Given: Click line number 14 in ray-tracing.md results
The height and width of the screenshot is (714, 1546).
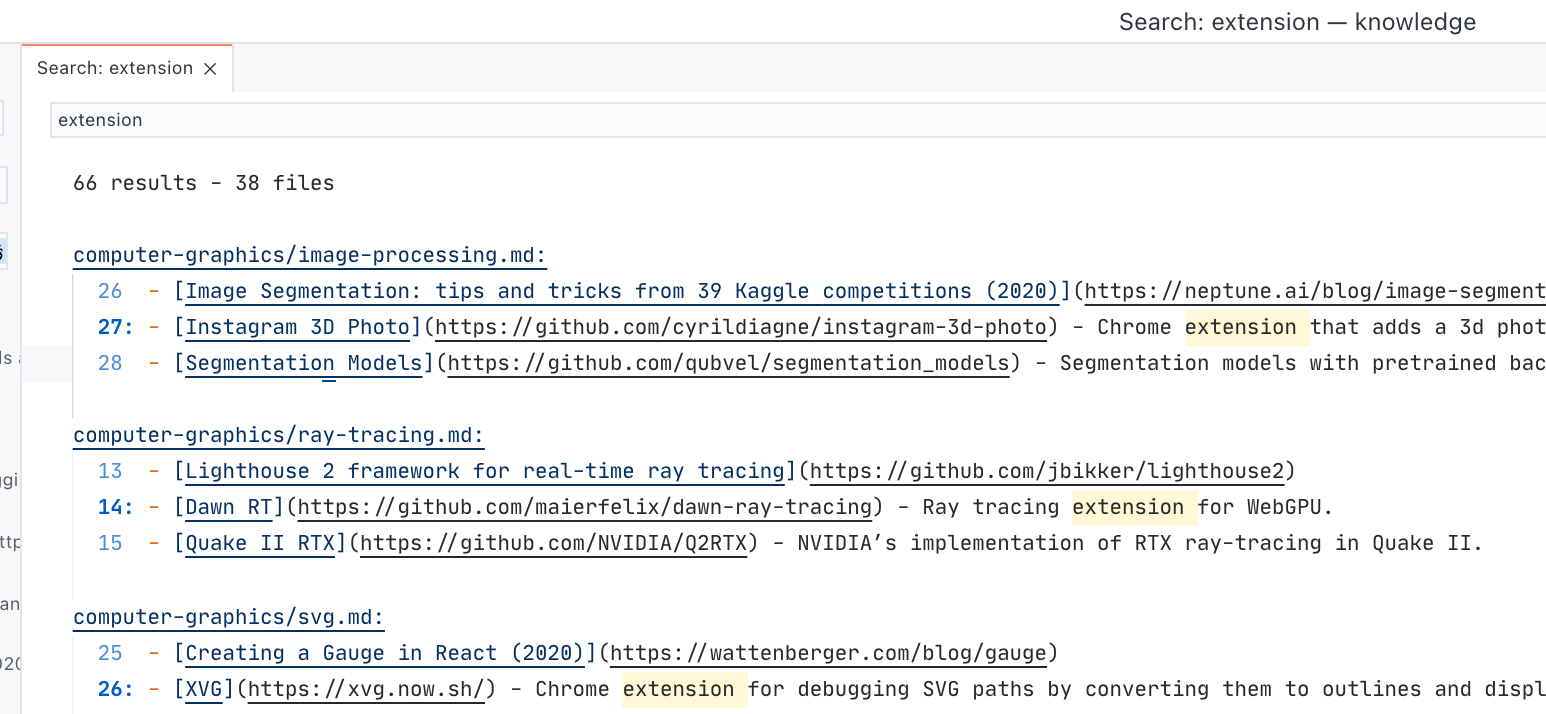Looking at the screenshot, I should pyautogui.click(x=110, y=507).
